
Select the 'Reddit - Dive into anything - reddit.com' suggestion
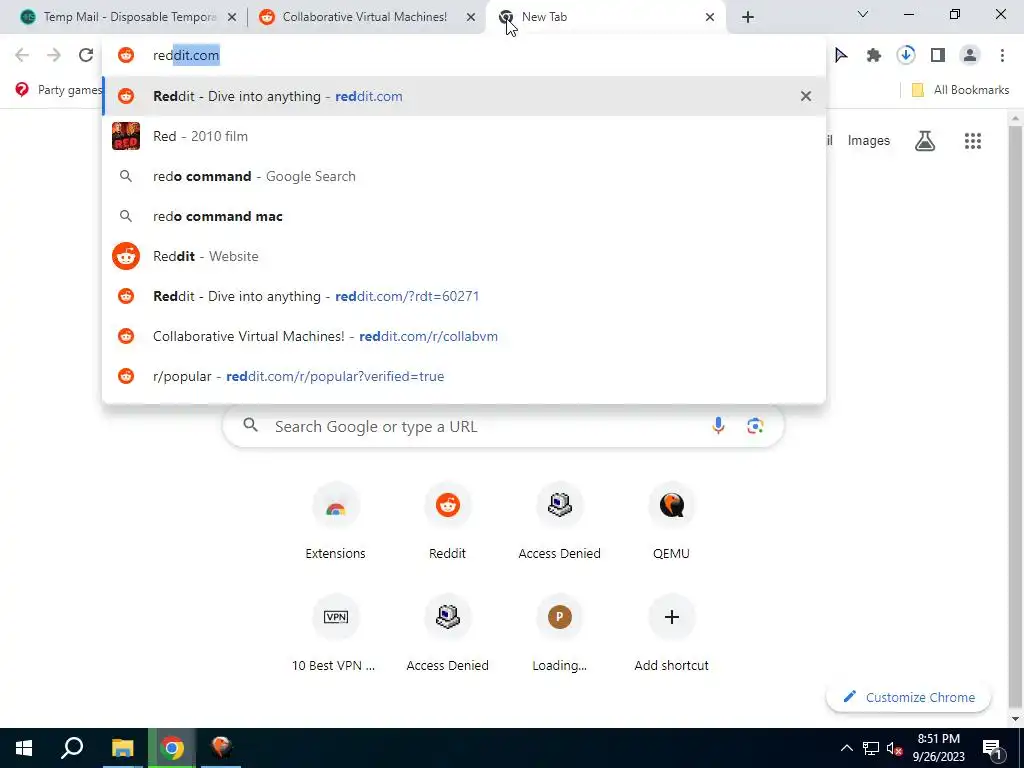(464, 96)
